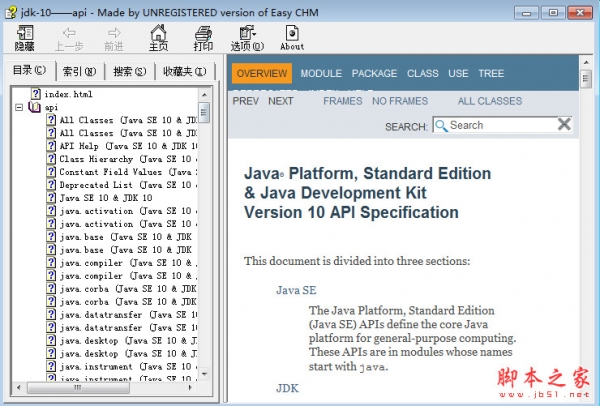Click the CHM app icon in title bar

10,12
